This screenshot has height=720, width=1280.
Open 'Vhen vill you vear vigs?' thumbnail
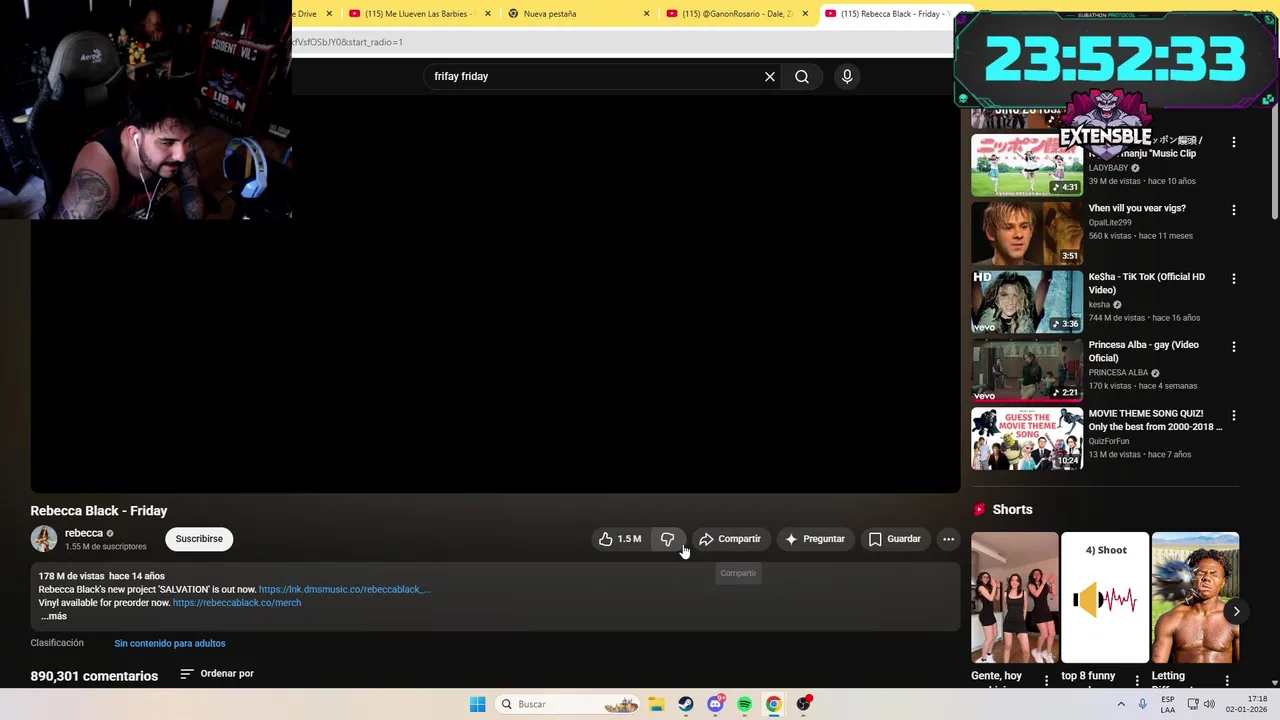point(1027,233)
